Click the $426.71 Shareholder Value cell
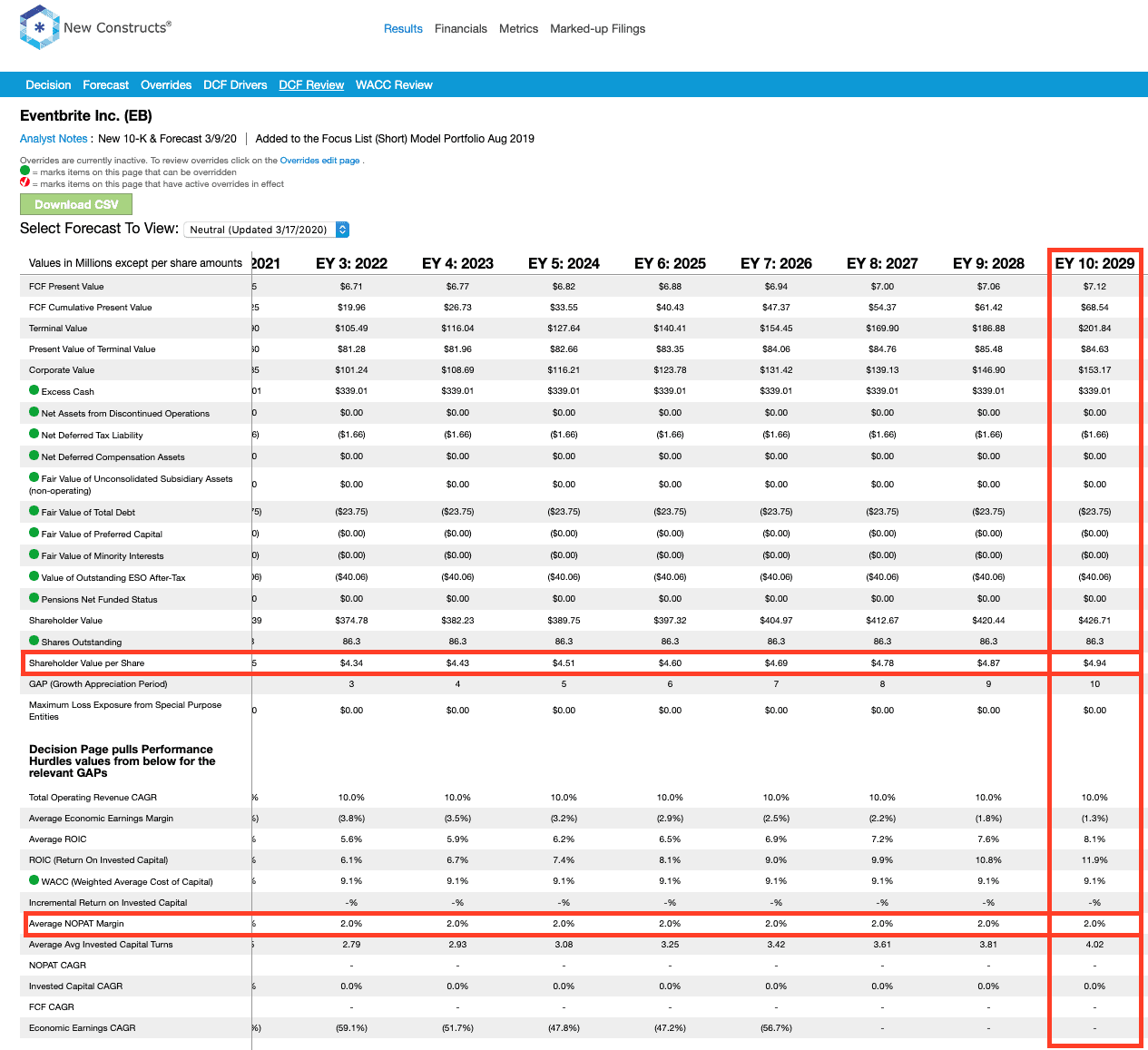 [x=1094, y=620]
